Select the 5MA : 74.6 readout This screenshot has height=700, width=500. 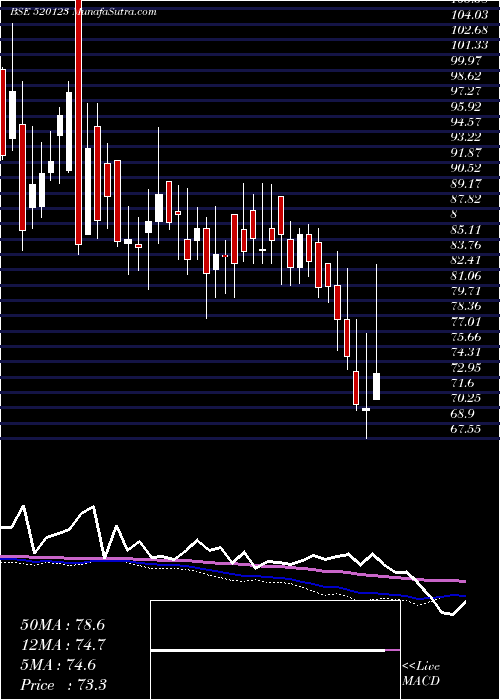click(58, 665)
